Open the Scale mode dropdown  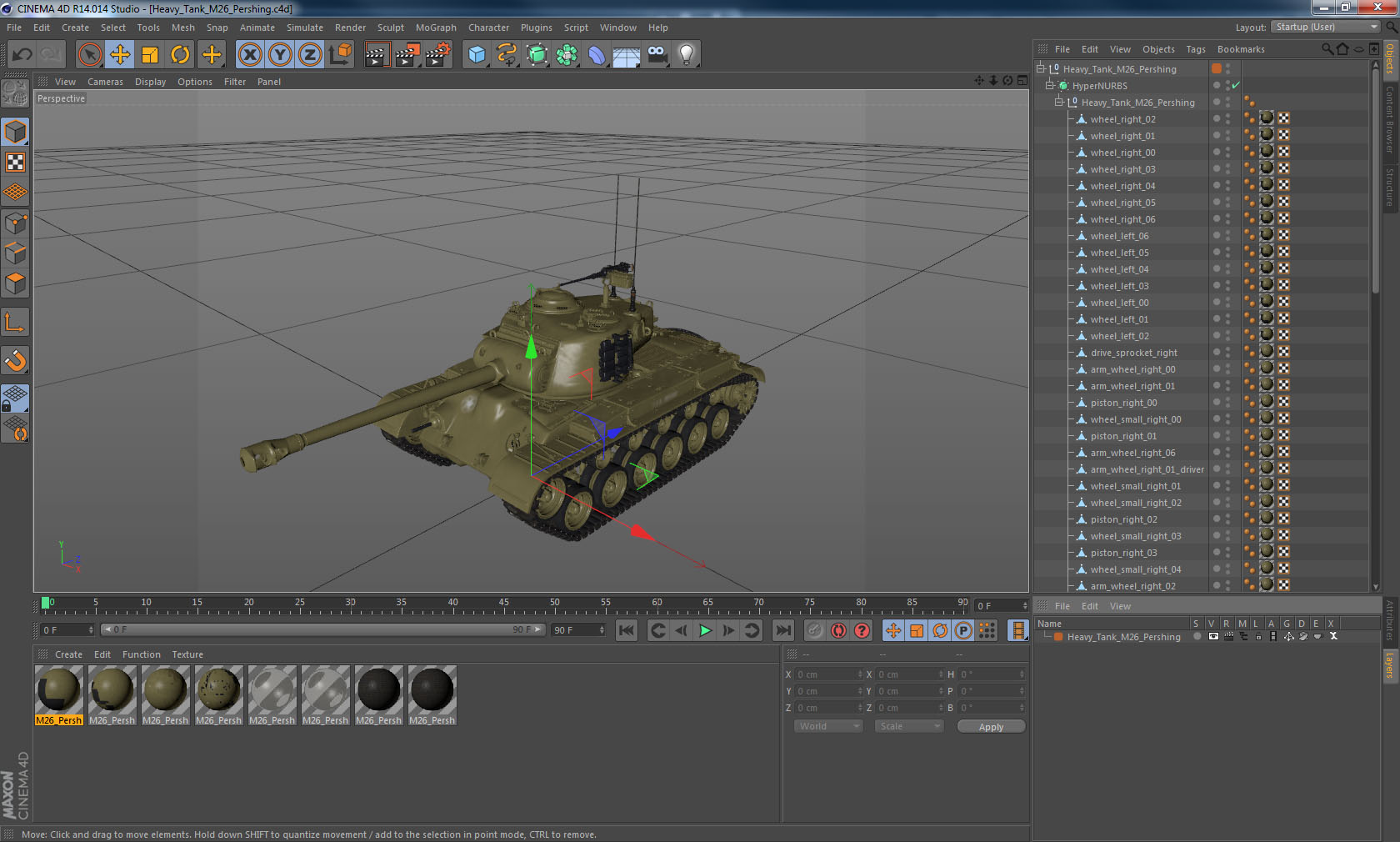pos(908,726)
